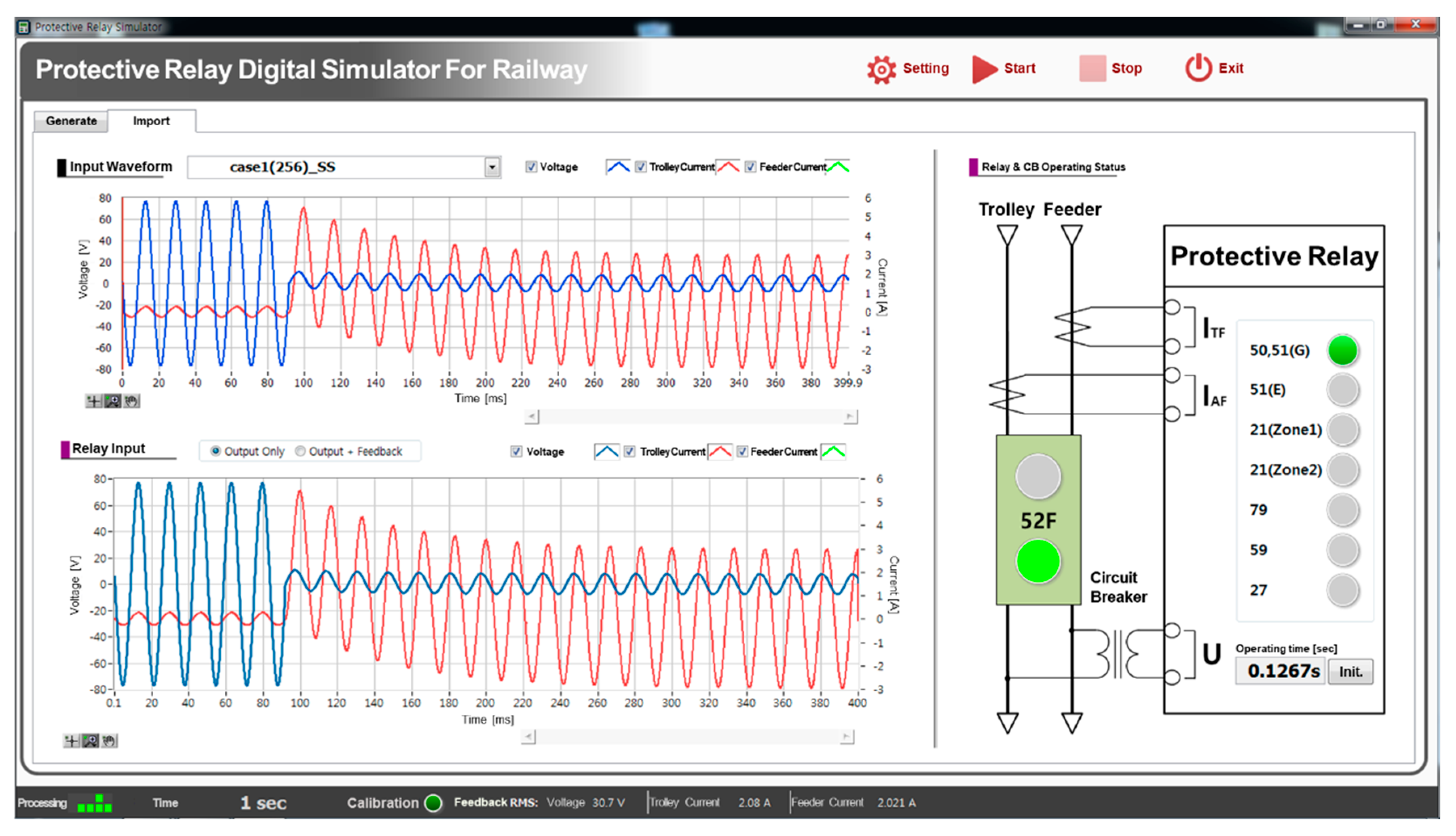The image size is (1456, 836).
Task: Click the Exit power icon
Action: [1198, 68]
